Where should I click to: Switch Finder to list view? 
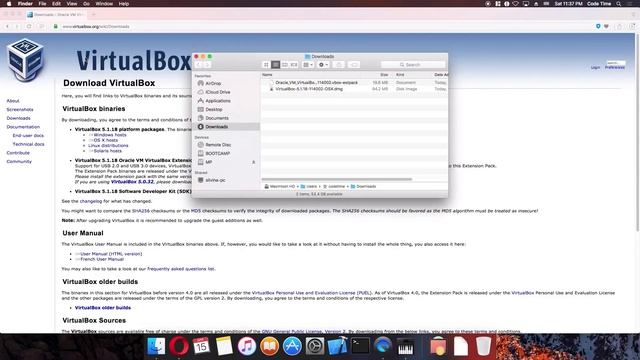[x=276, y=64]
